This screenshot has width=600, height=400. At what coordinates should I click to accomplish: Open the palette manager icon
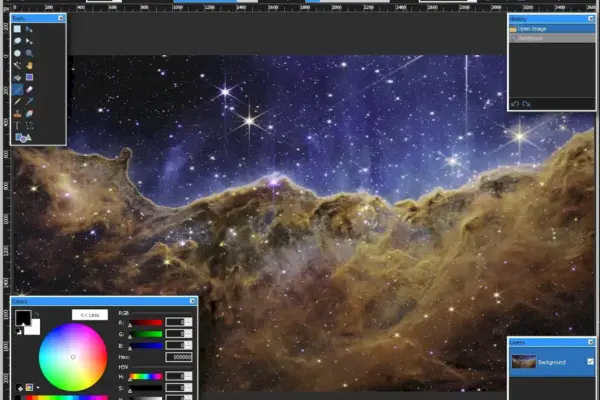click(29, 388)
